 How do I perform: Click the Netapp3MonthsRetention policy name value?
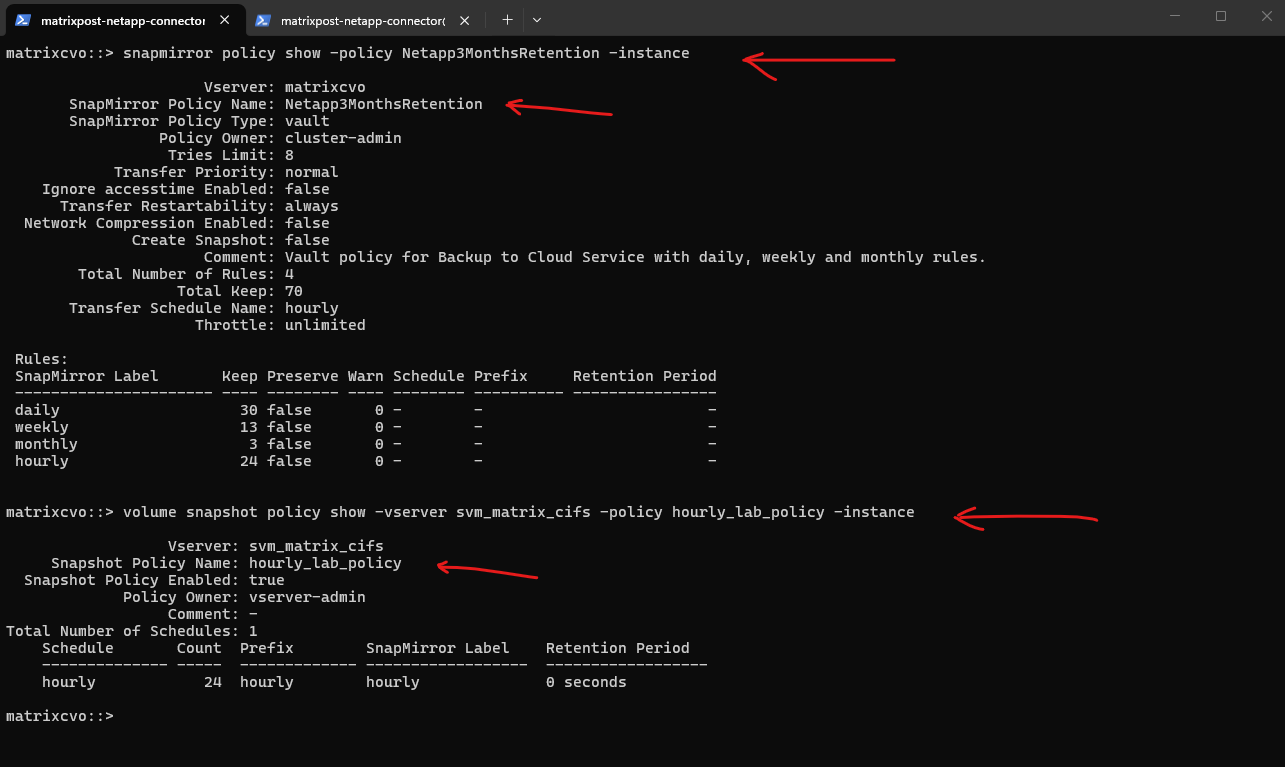pos(384,104)
